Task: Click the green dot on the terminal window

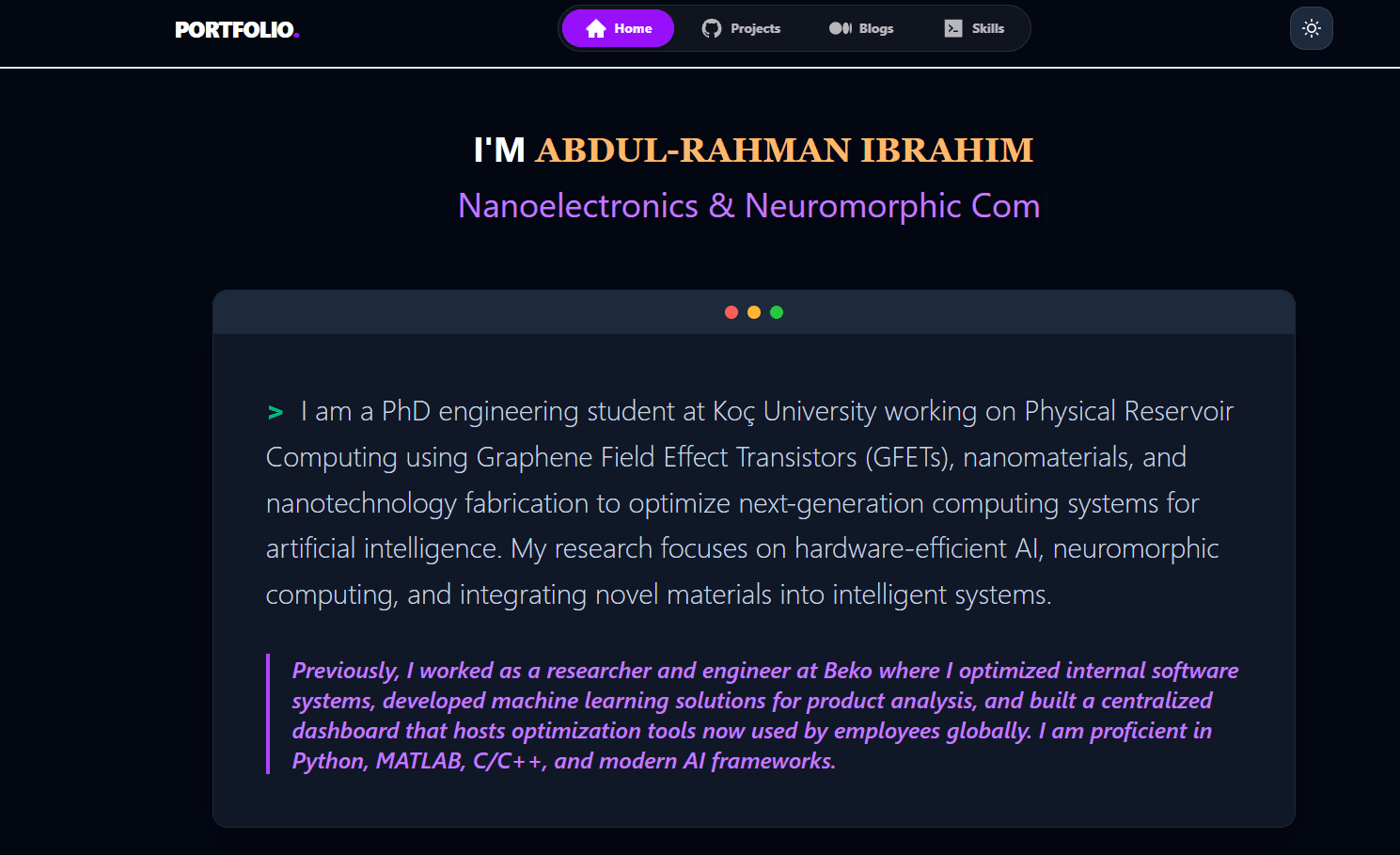Action: (x=777, y=311)
